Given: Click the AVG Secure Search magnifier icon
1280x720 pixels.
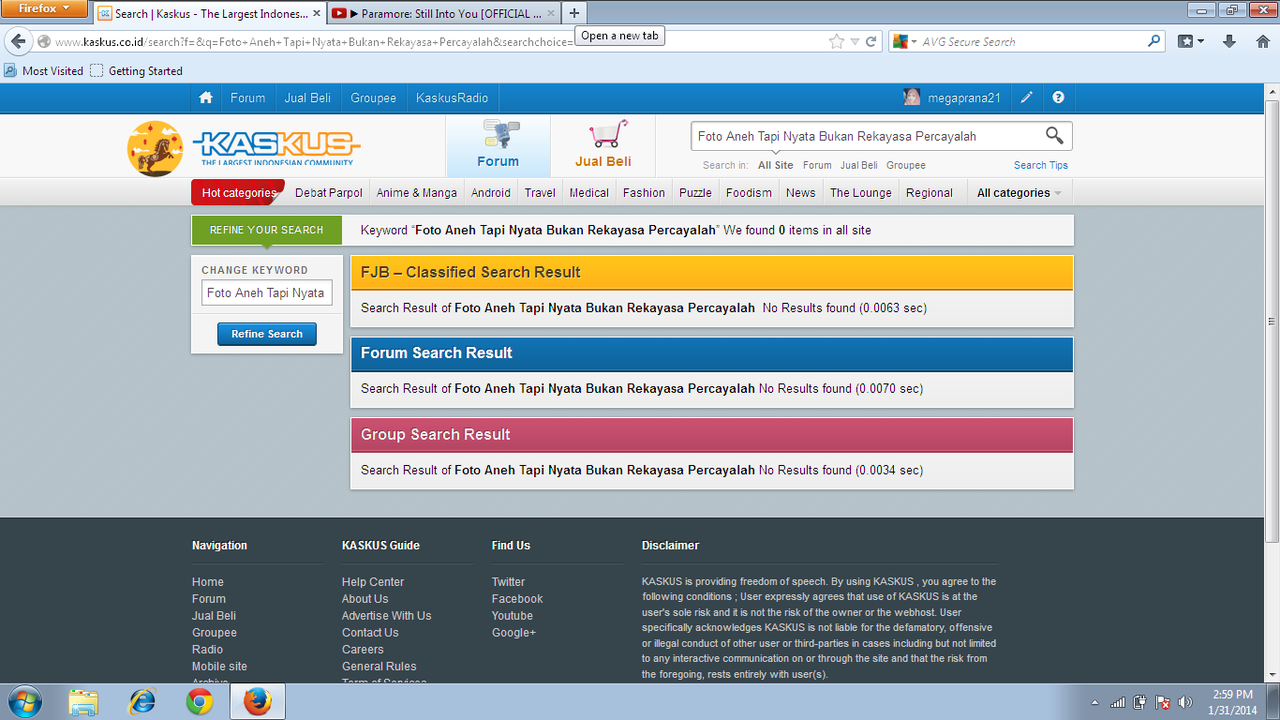Looking at the screenshot, I should coord(1154,41).
